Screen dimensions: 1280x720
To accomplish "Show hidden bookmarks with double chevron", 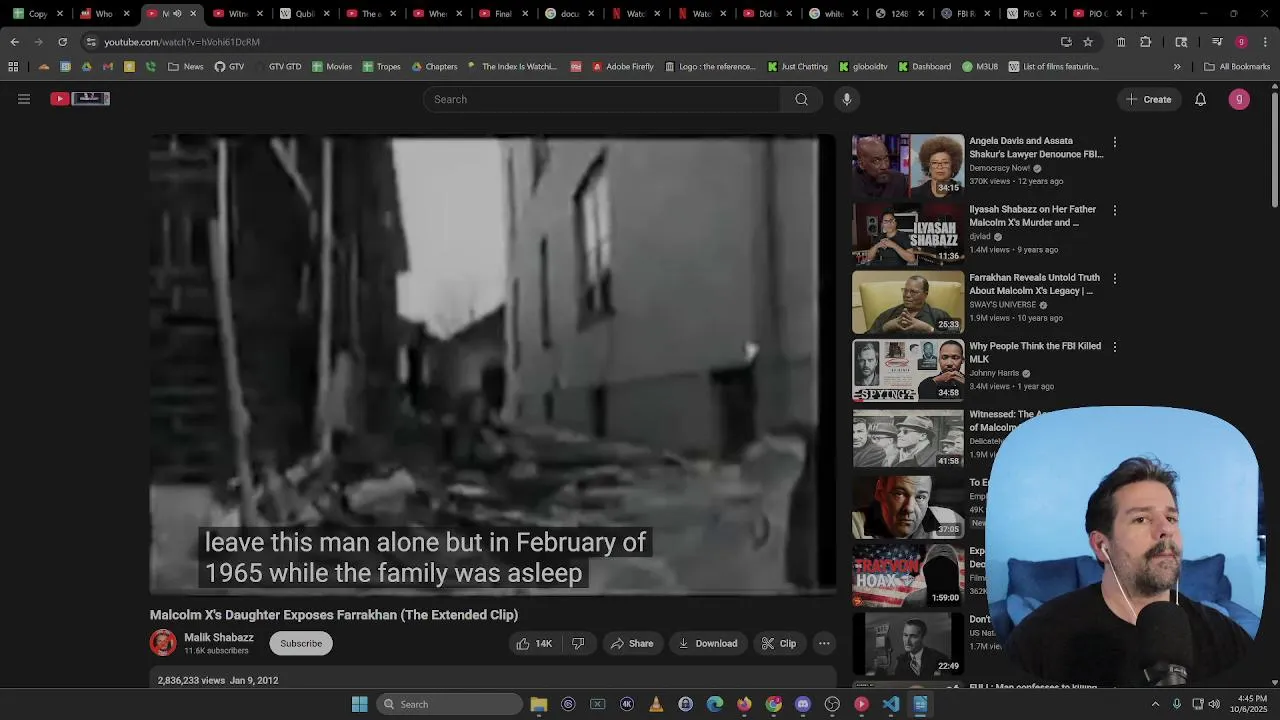I will coord(1177,67).
